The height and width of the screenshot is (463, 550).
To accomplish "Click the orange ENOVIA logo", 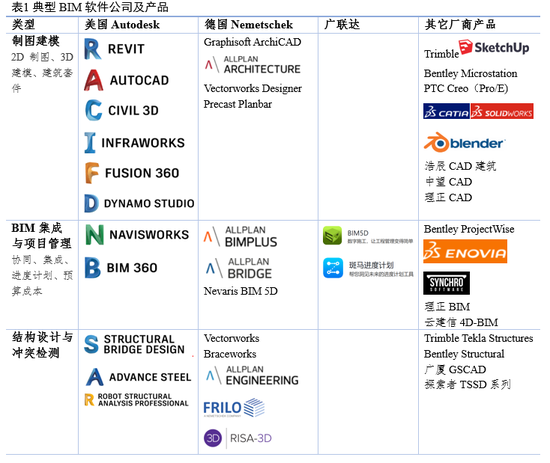I will [x=465, y=251].
